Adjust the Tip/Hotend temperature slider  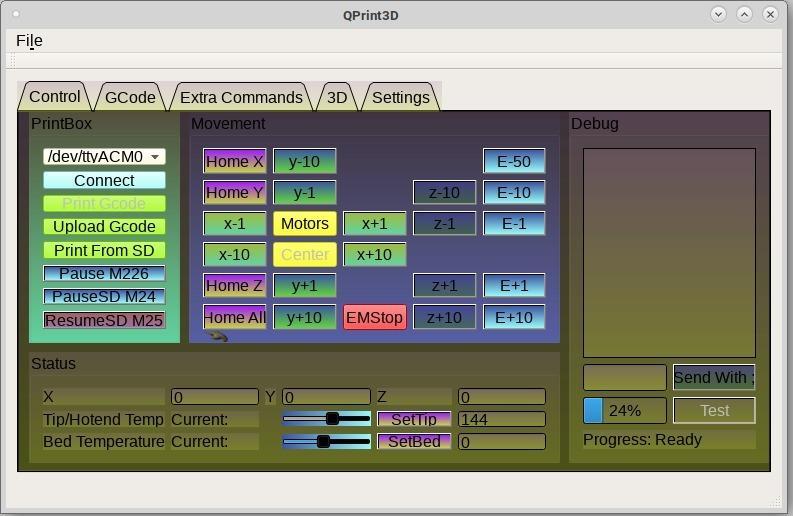(332, 419)
